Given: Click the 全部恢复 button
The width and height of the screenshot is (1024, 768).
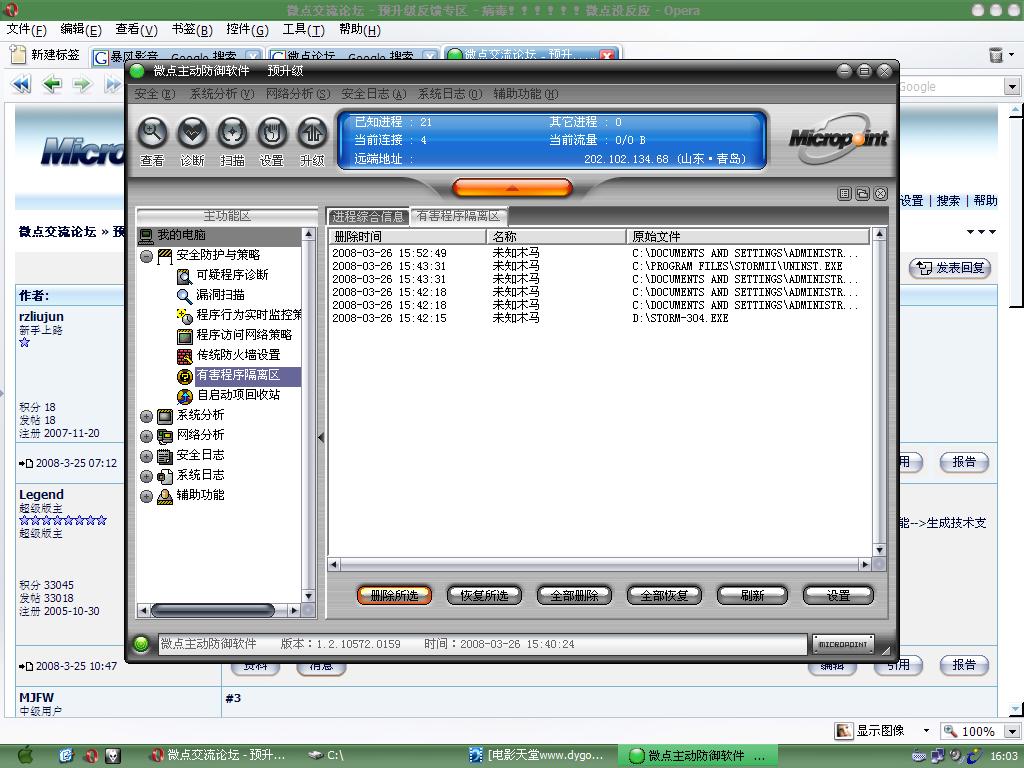Looking at the screenshot, I should tap(664, 595).
